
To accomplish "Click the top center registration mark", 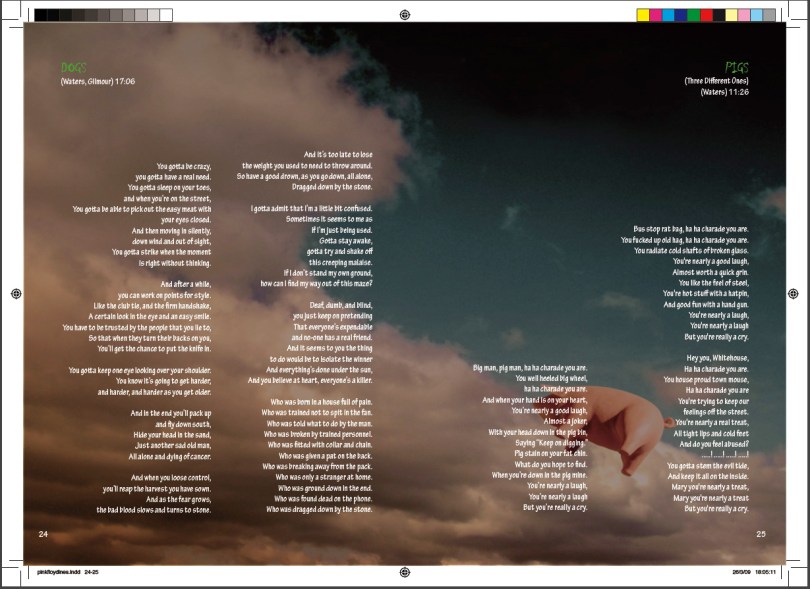I will pyautogui.click(x=404, y=15).
